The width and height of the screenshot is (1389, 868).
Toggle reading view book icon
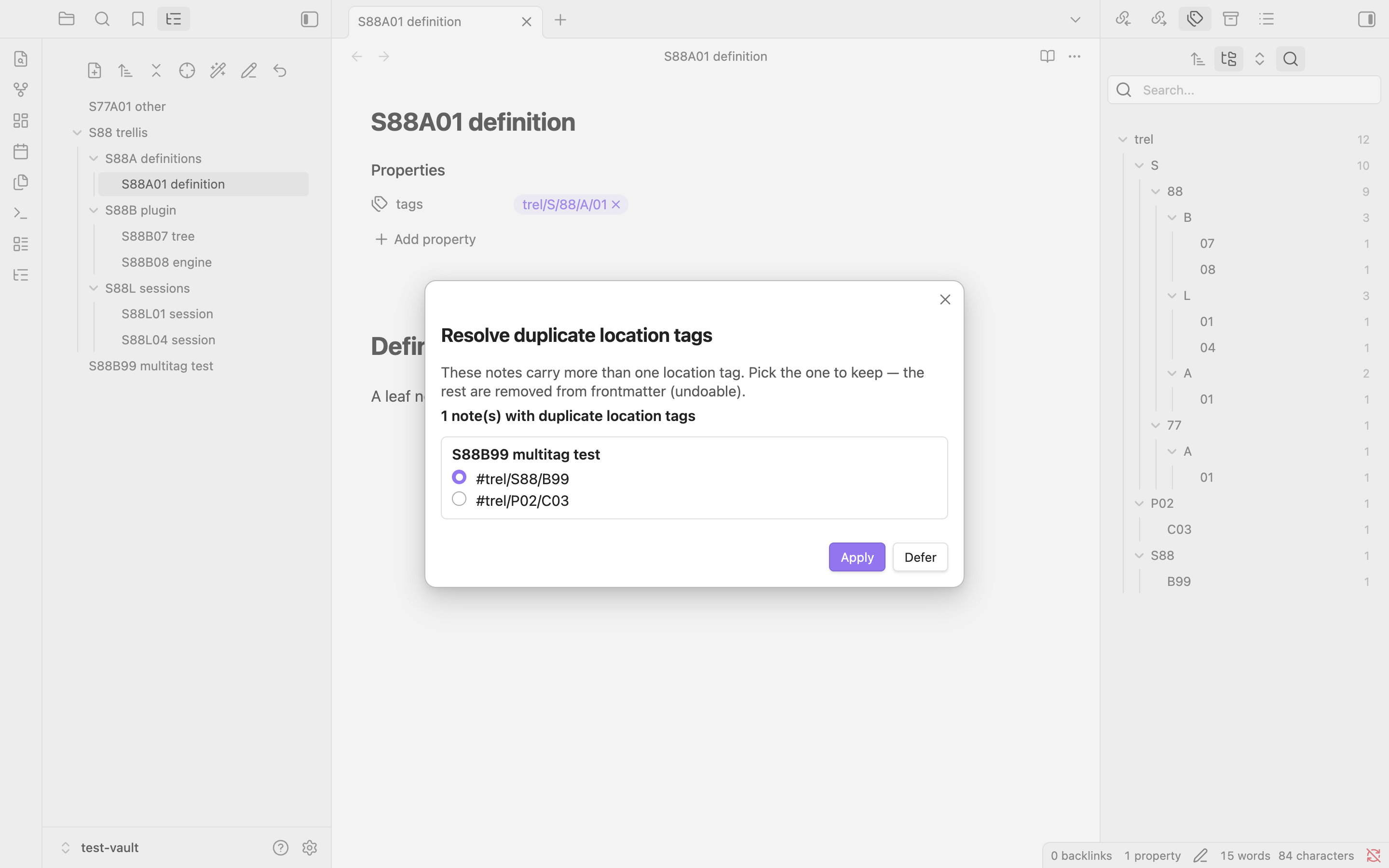1047,56
